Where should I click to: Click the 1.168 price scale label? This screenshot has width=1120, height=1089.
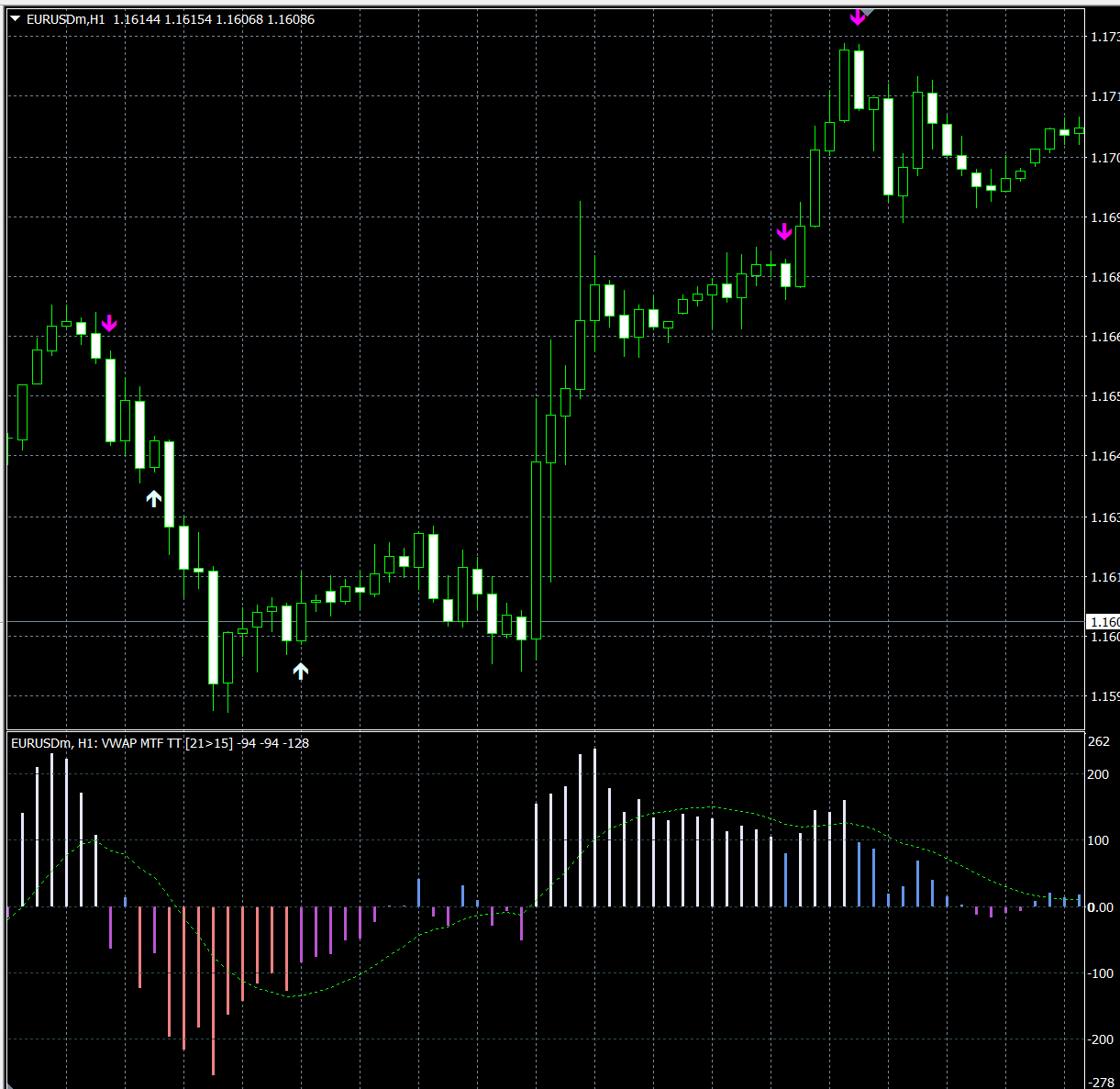1104,277
